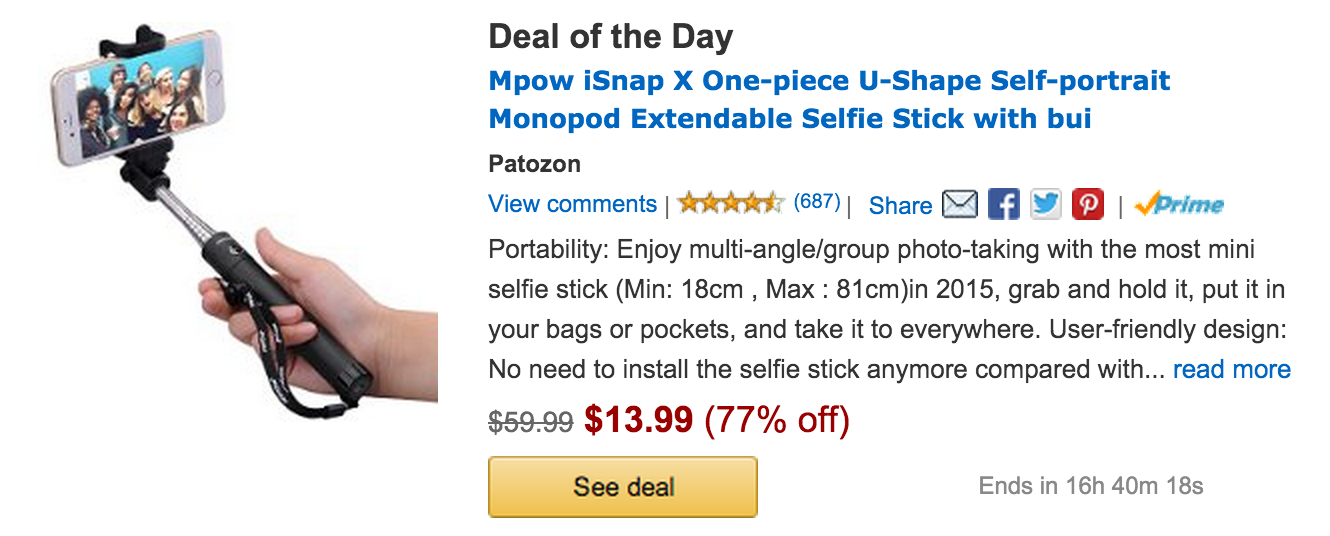The image size is (1330, 536).
Task: Click the Prime logo badge
Action: click(x=1179, y=205)
